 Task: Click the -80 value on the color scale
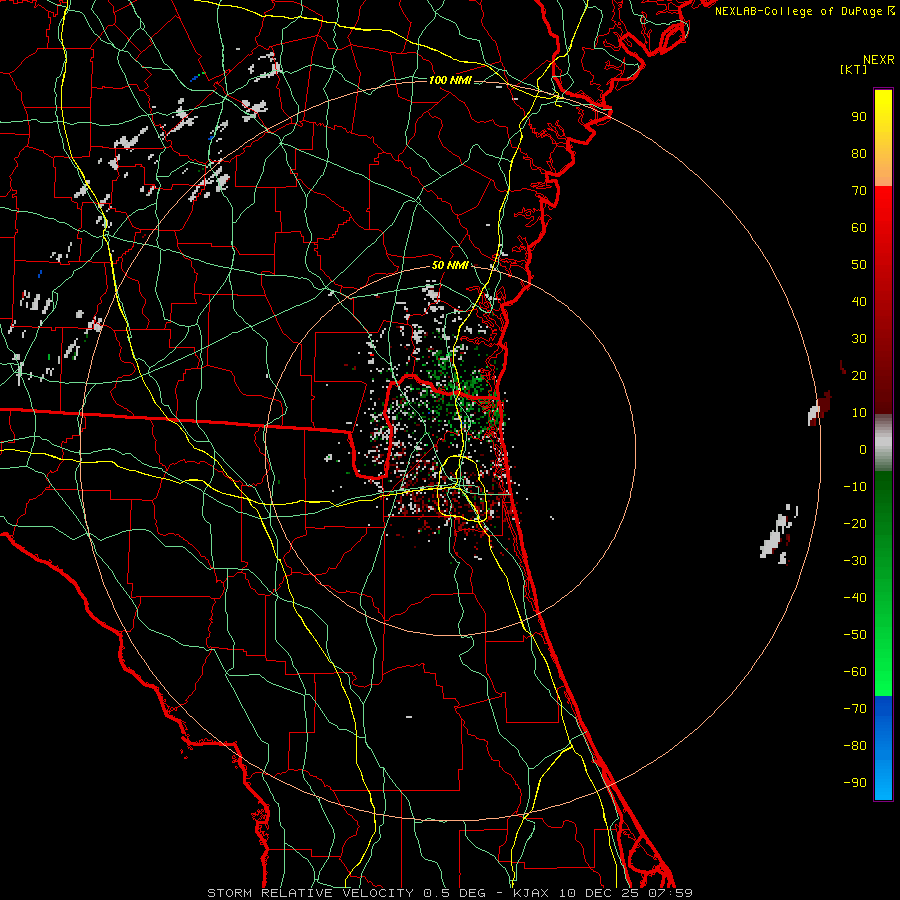click(855, 746)
